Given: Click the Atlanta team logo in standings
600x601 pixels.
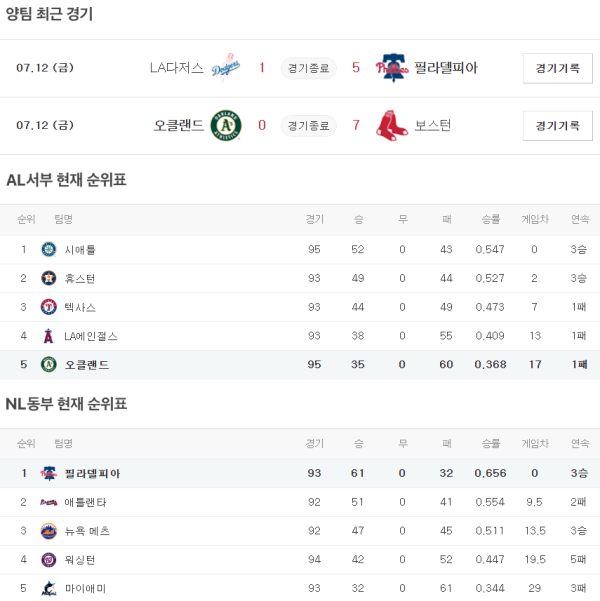Looking at the screenshot, I should tap(48, 502).
